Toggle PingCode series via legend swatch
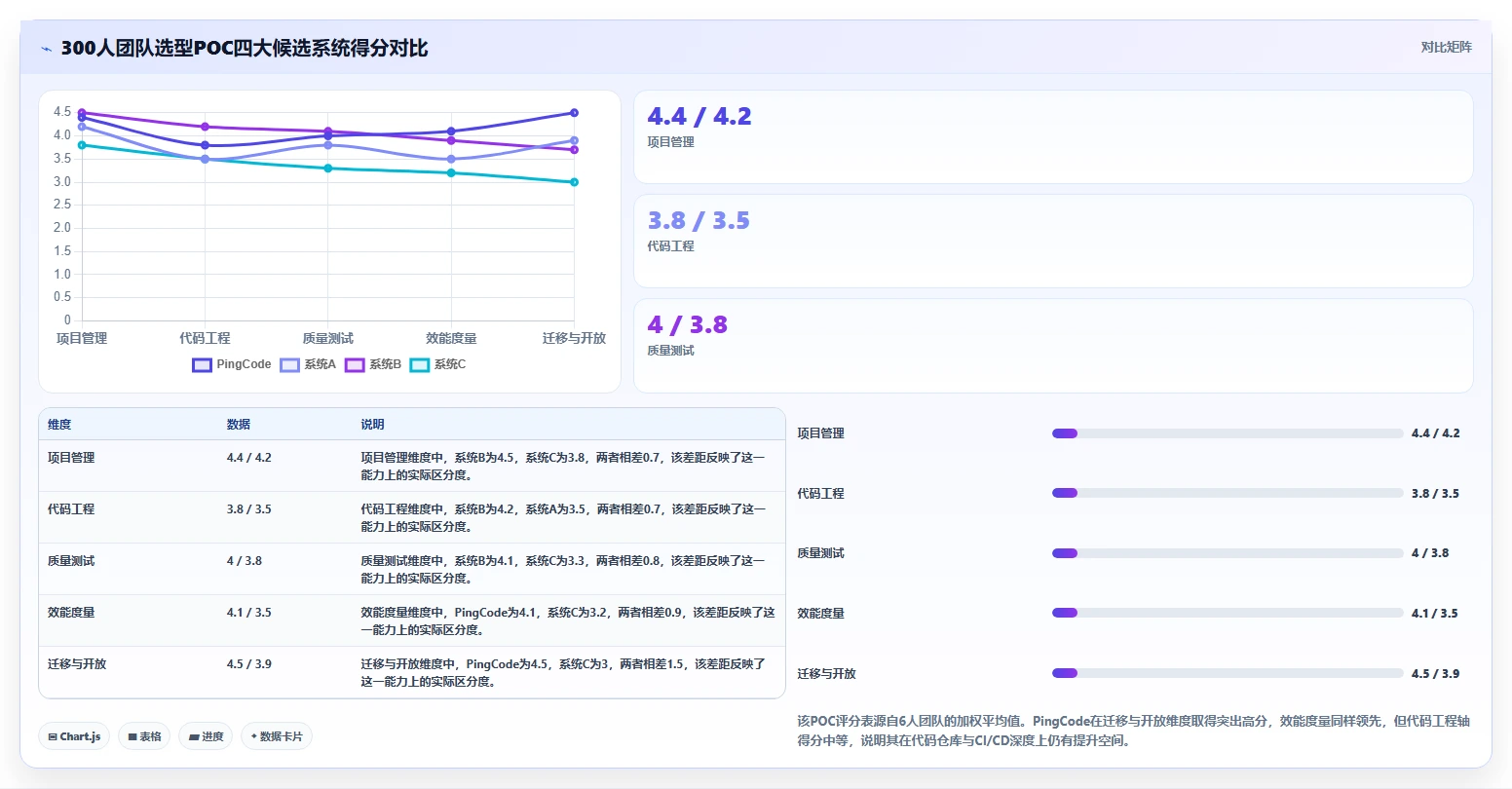This screenshot has height=789, width=1512. [x=202, y=365]
